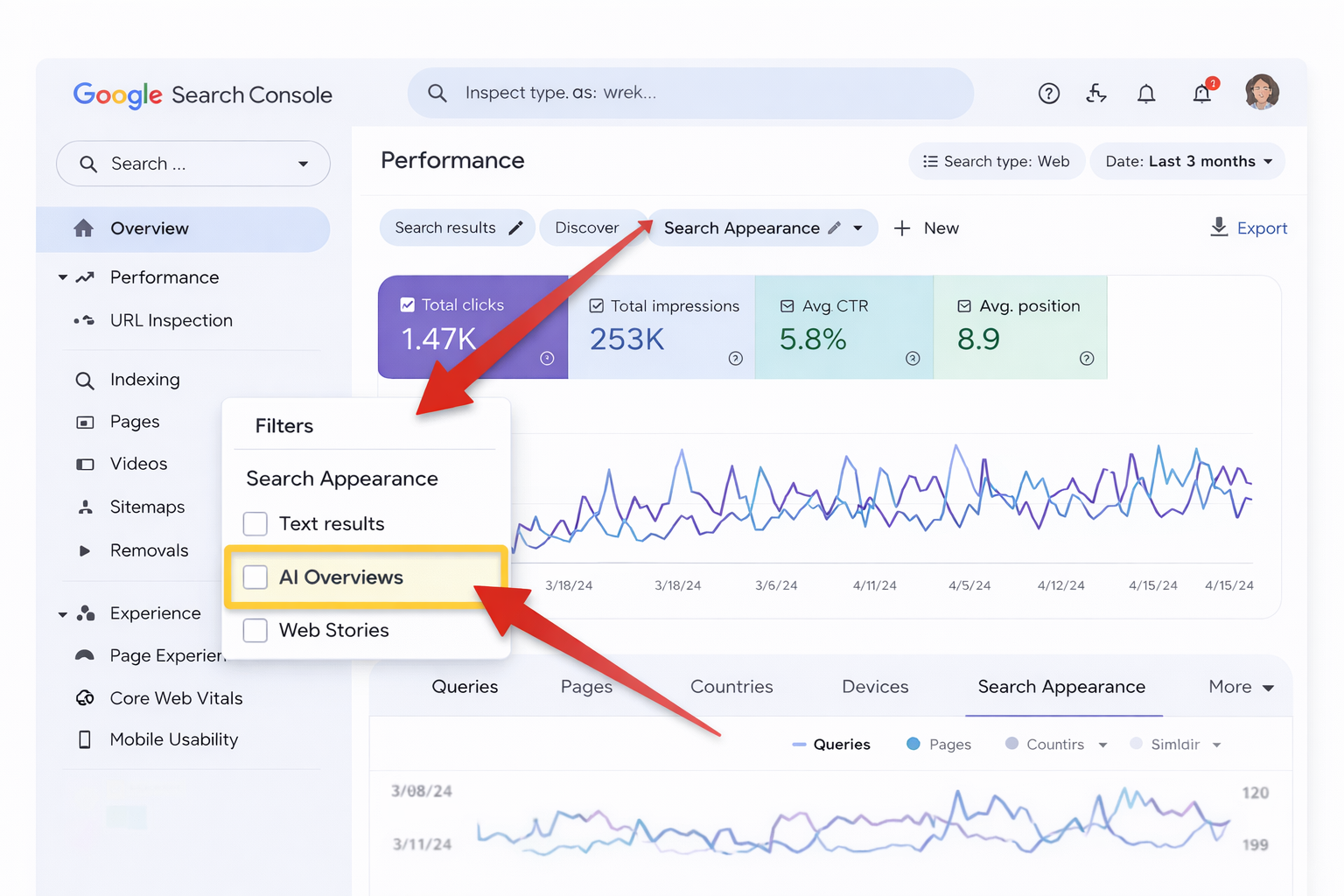Click Search type: Web button
The width and height of the screenshot is (1344, 896).
997,161
